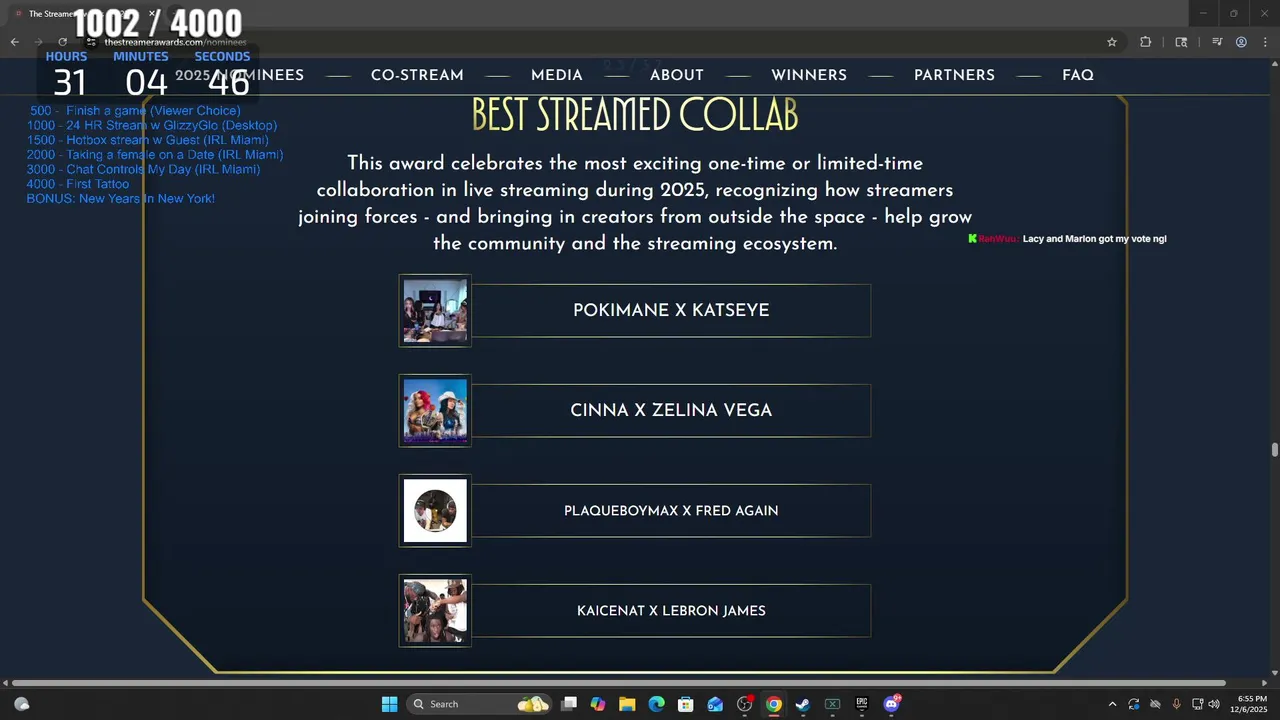
Task: Open the CO-STREAM nav item
Action: [x=417, y=75]
